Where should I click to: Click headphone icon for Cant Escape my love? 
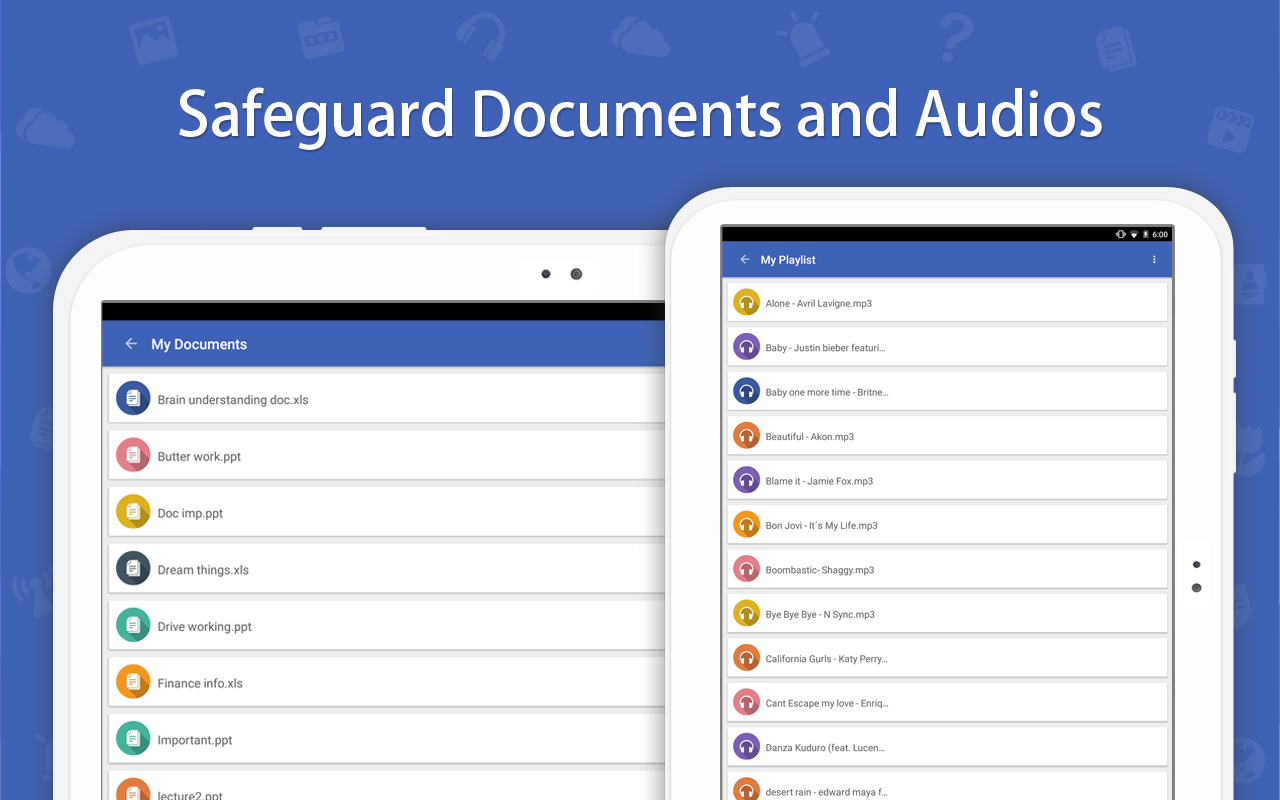coord(746,703)
